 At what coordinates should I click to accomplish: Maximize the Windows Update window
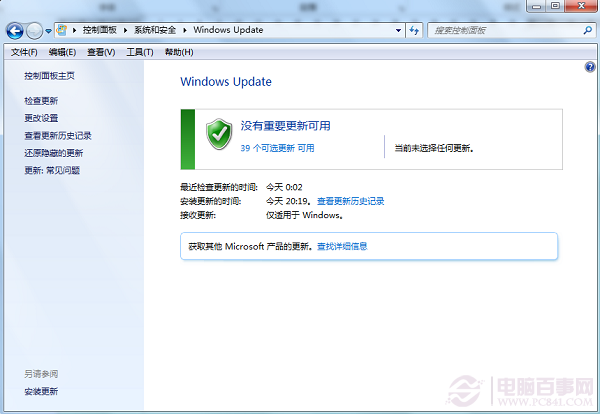pos(556,6)
